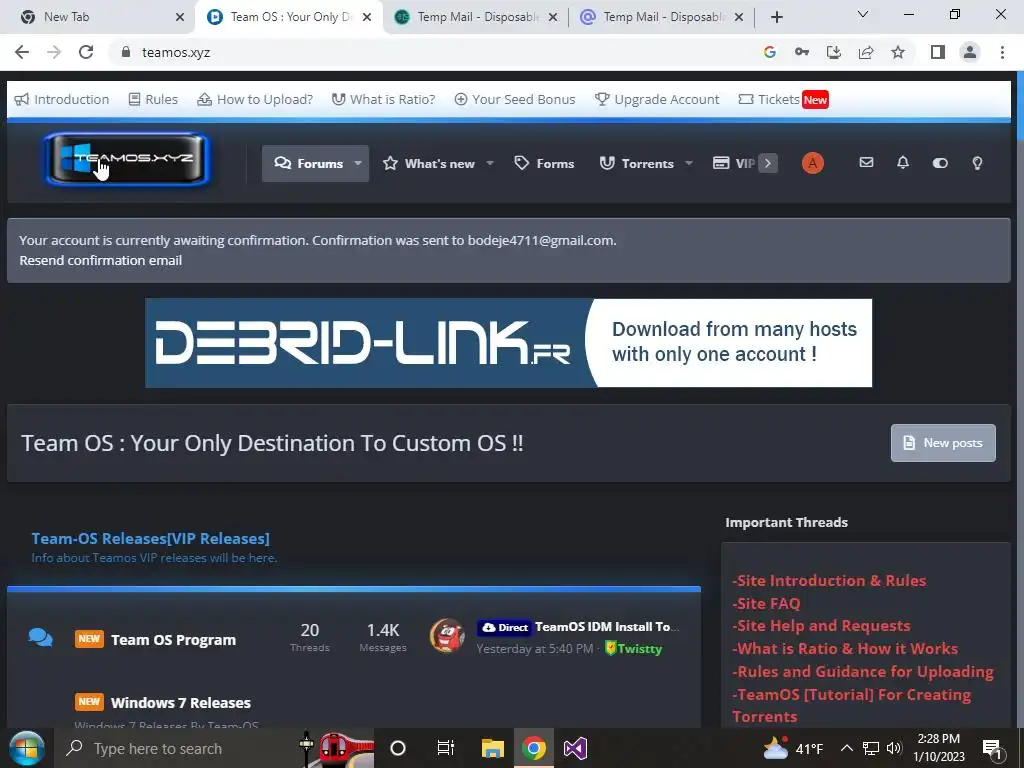Open the What's new nav item
The width and height of the screenshot is (1024, 768).
point(428,163)
